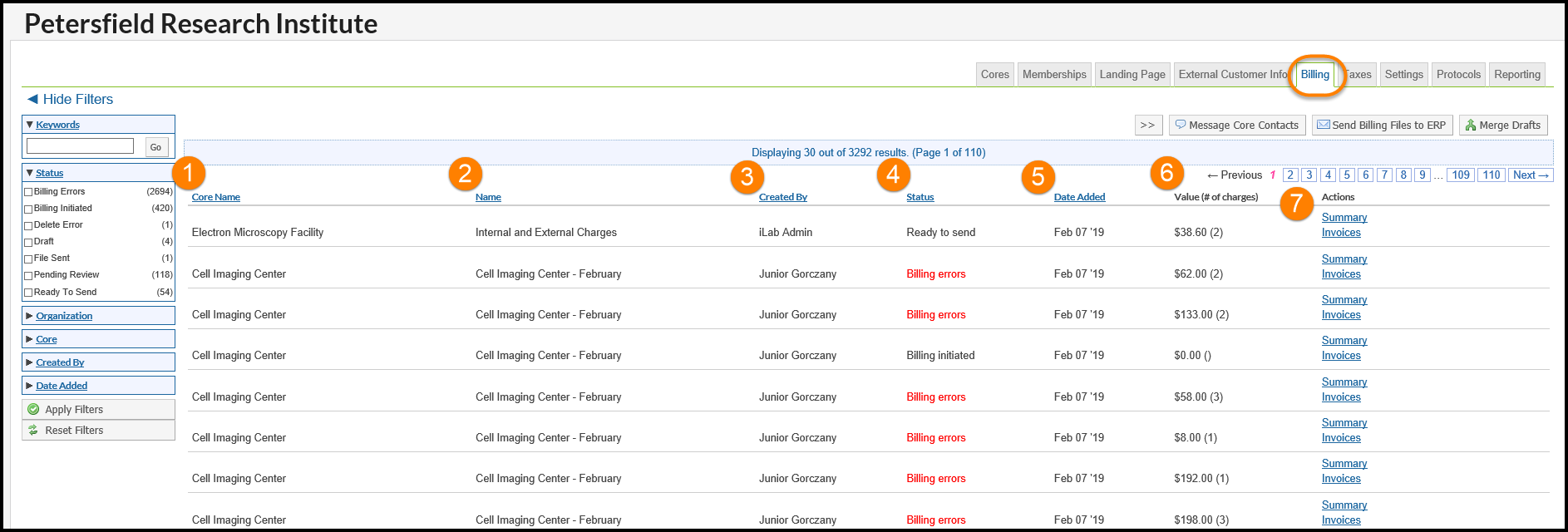Image resolution: width=1568 pixels, height=532 pixels.
Task: Expand the Organization filter section
Action: point(64,316)
